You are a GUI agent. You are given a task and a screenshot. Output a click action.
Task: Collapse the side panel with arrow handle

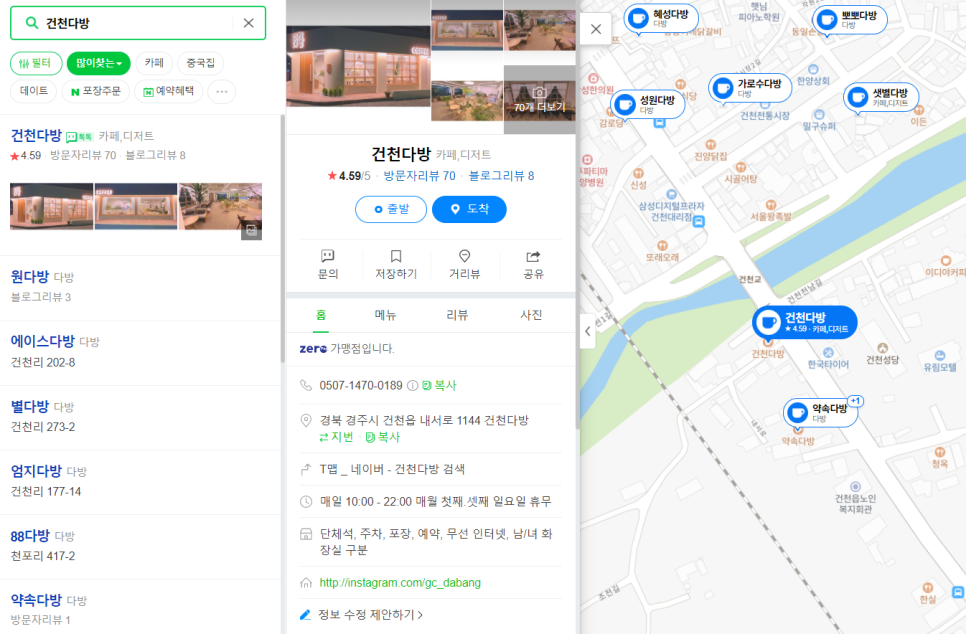(588, 331)
